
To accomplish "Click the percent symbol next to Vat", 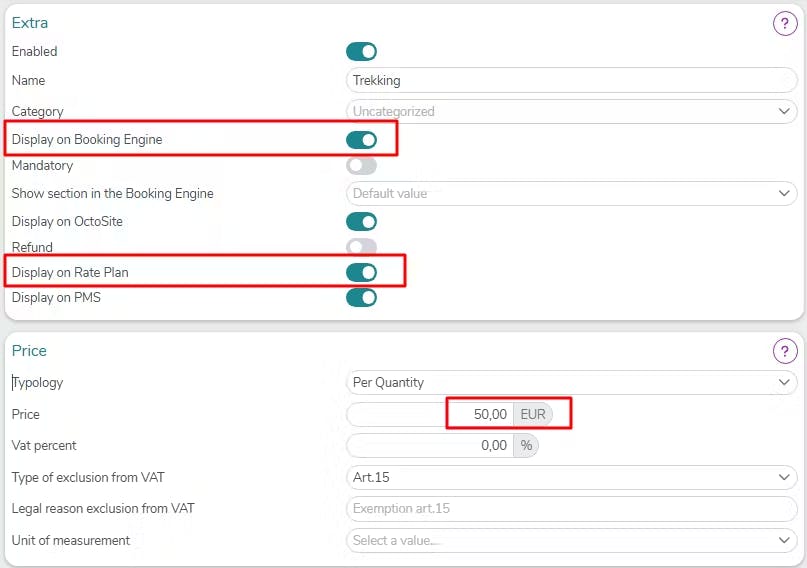I will pyautogui.click(x=526, y=446).
